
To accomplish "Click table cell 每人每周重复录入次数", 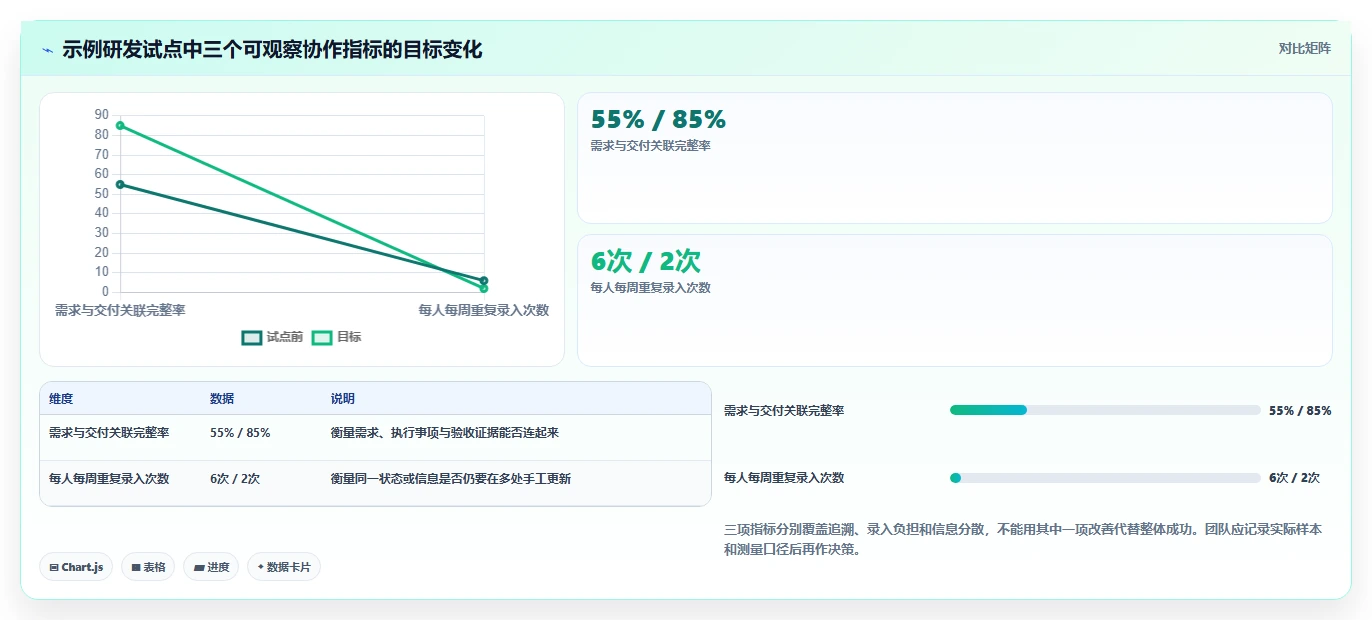I will [x=109, y=479].
